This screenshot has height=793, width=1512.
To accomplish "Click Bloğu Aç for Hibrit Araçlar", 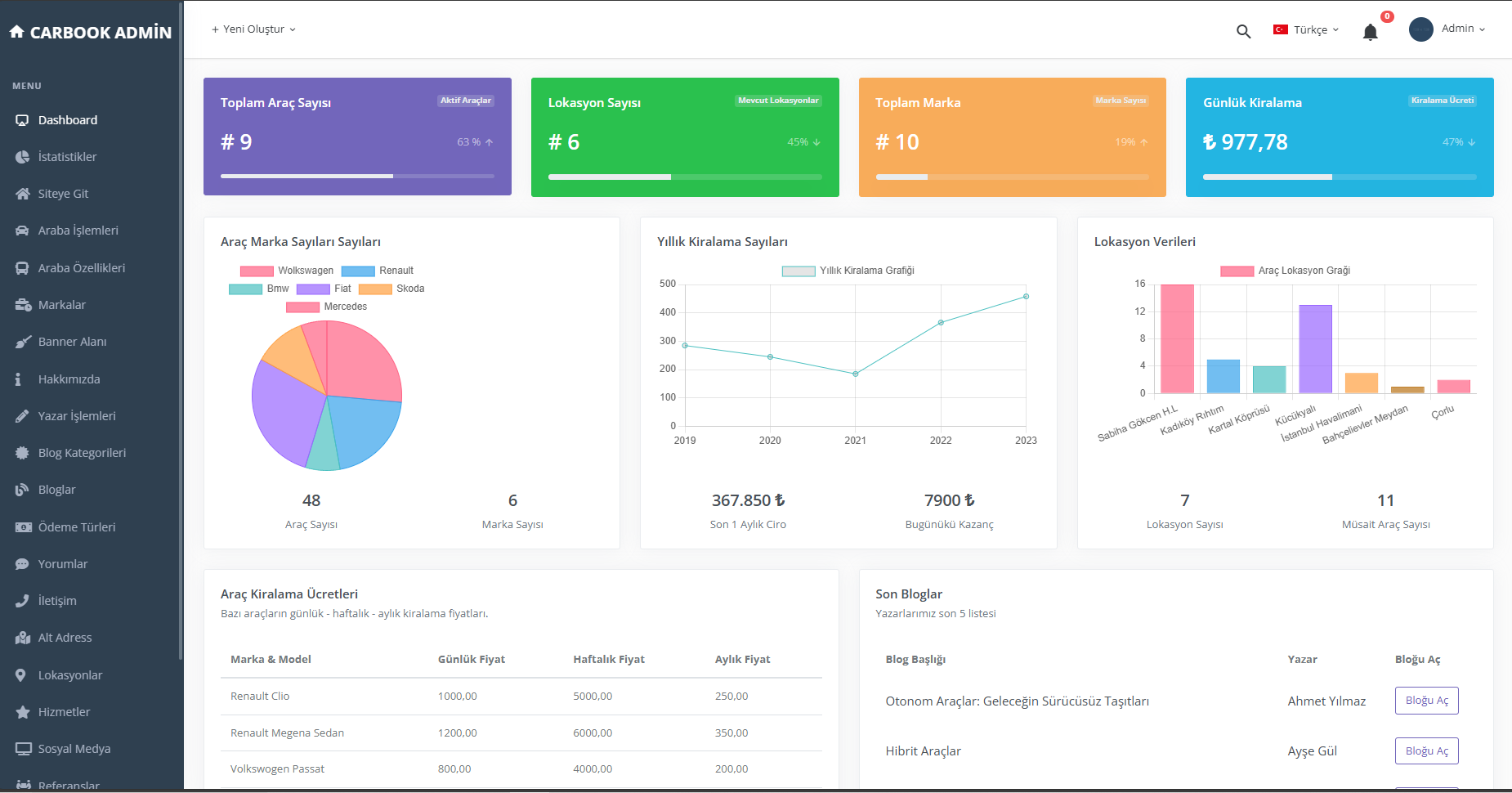I will [1426, 751].
